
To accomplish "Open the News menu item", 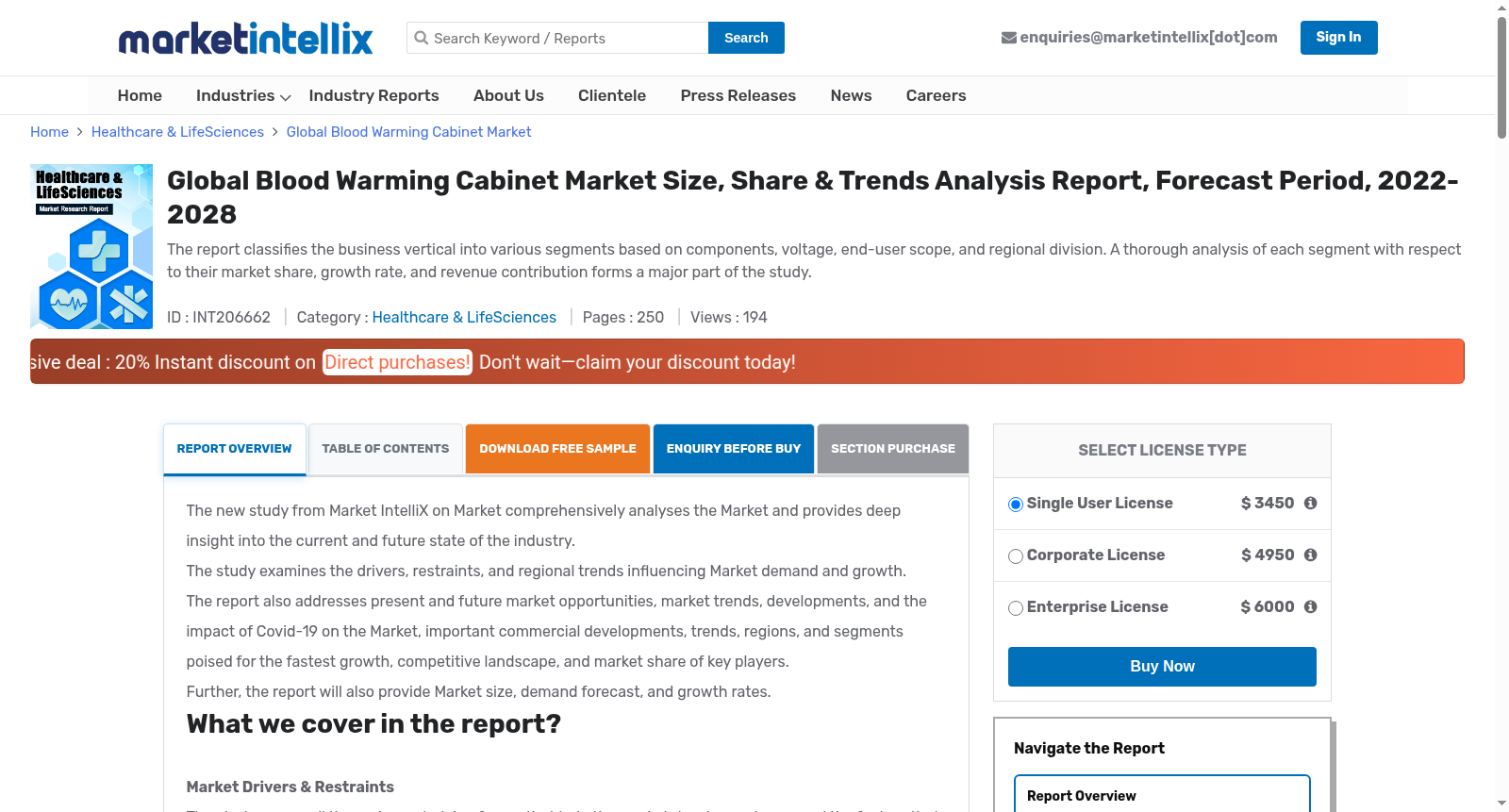I will 852,95.
